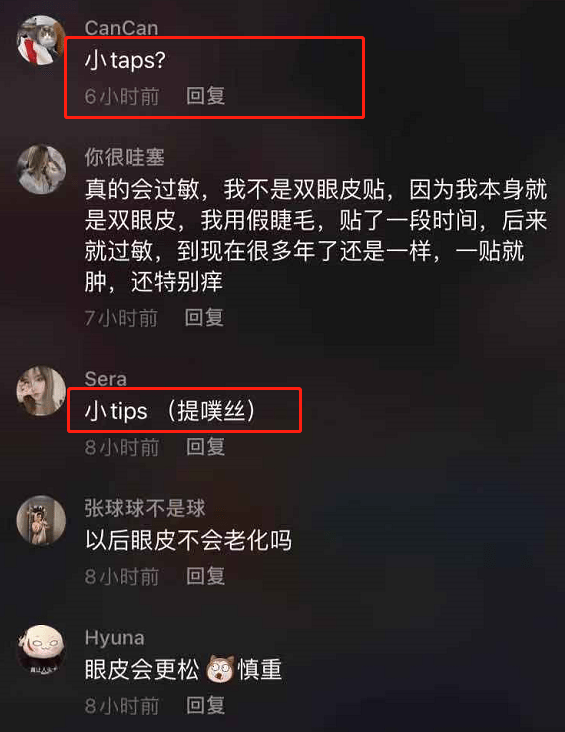This screenshot has height=732, width=565.
Task: Reply to 你很哇塞's allergy comment
Action: 205,318
